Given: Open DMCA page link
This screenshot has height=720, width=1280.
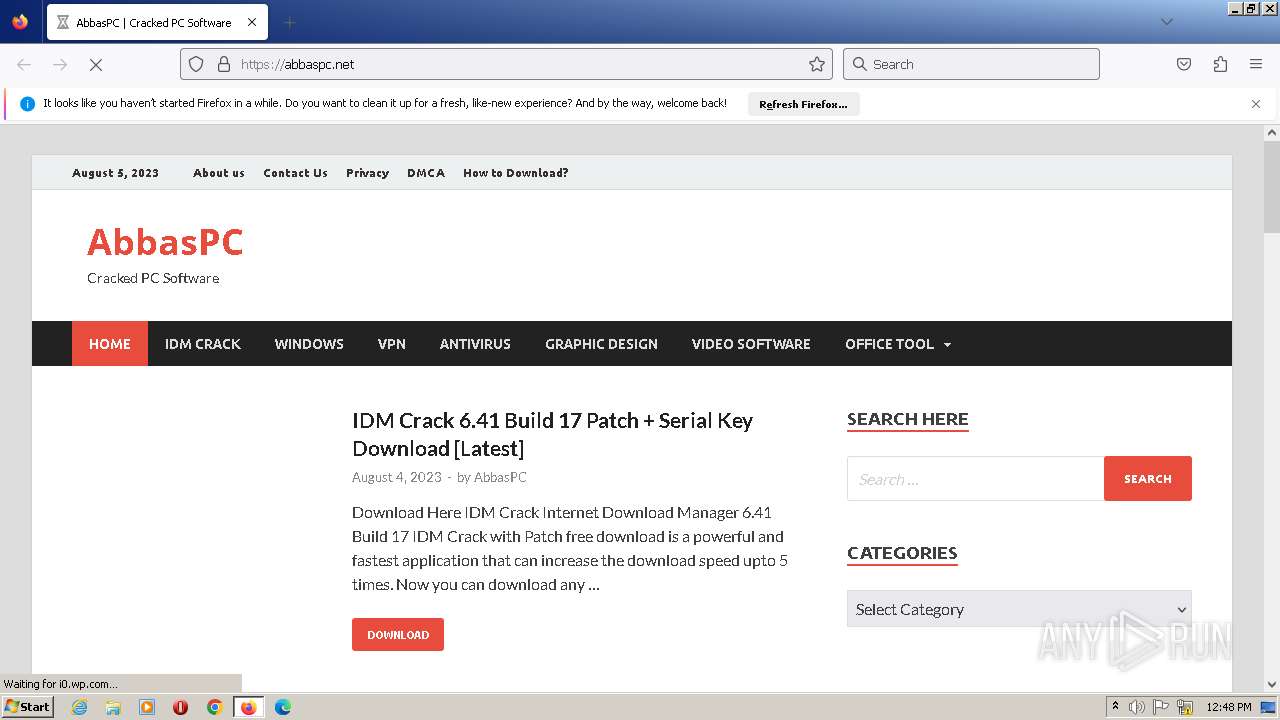Looking at the screenshot, I should 426,173.
